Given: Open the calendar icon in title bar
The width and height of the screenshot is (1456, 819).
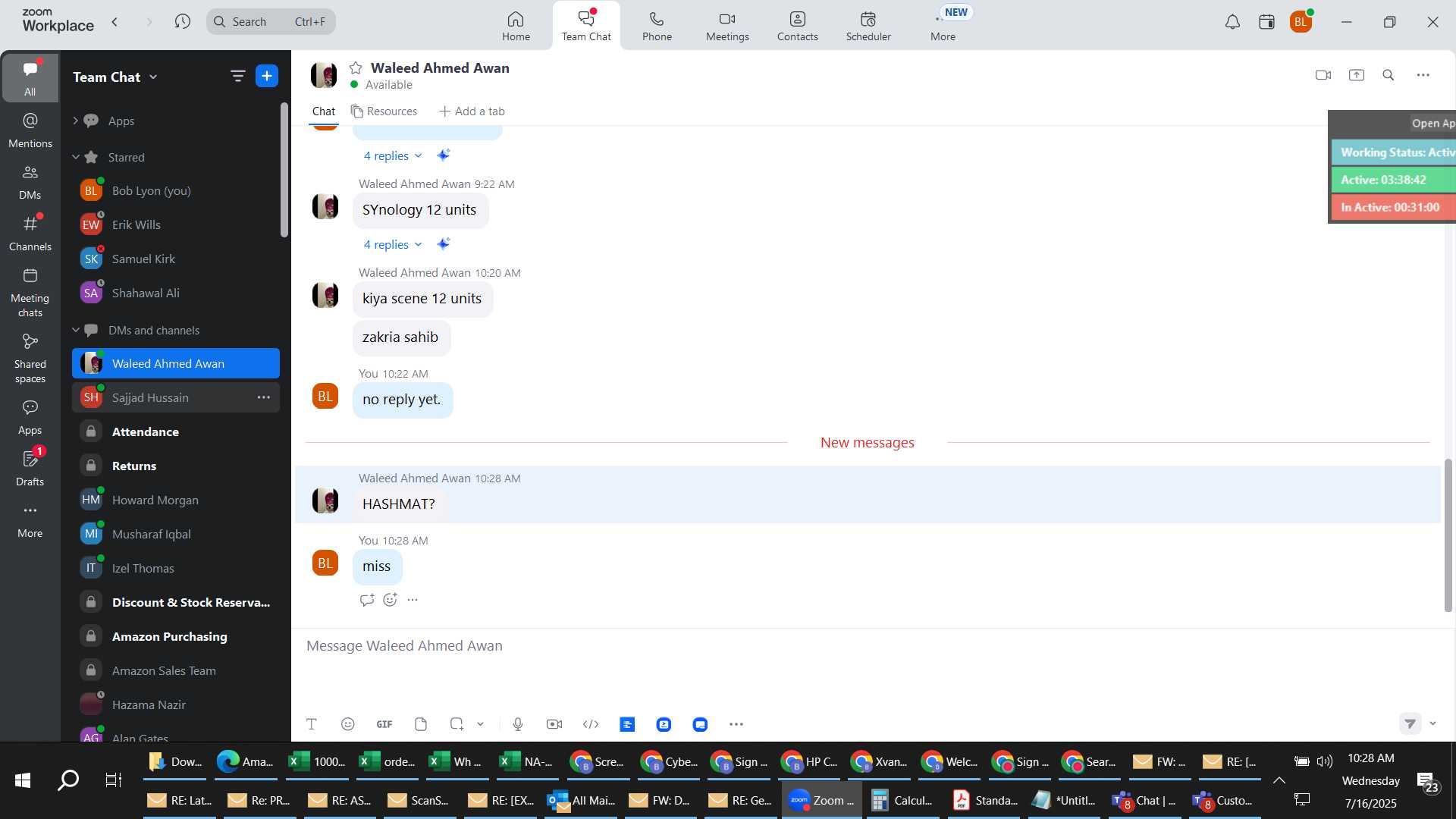Looking at the screenshot, I should point(1266,22).
